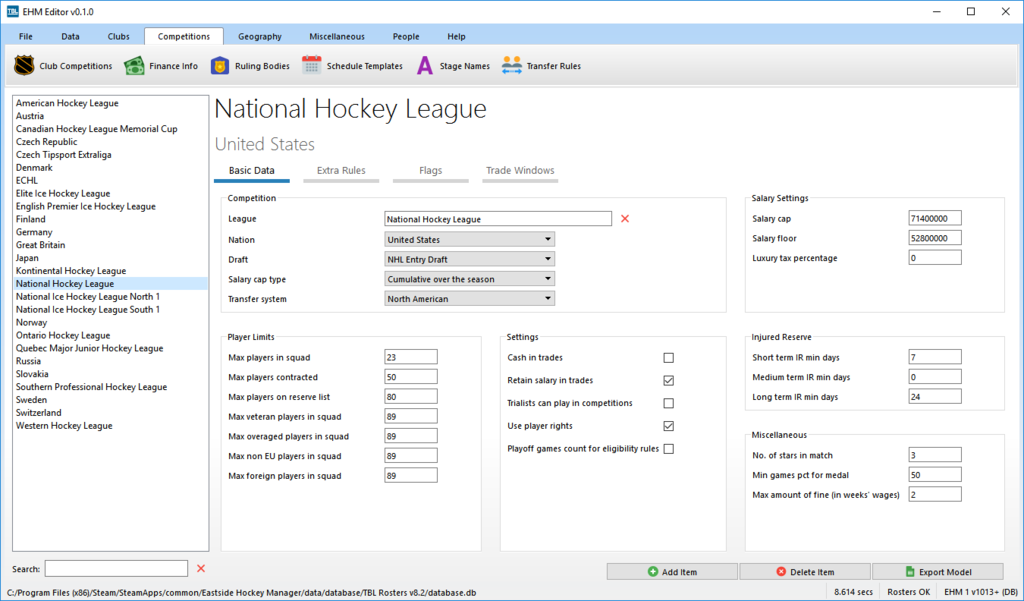The height and width of the screenshot is (601, 1024).
Task: Toggle the Retain salary in trades checkbox
Action: pos(668,380)
